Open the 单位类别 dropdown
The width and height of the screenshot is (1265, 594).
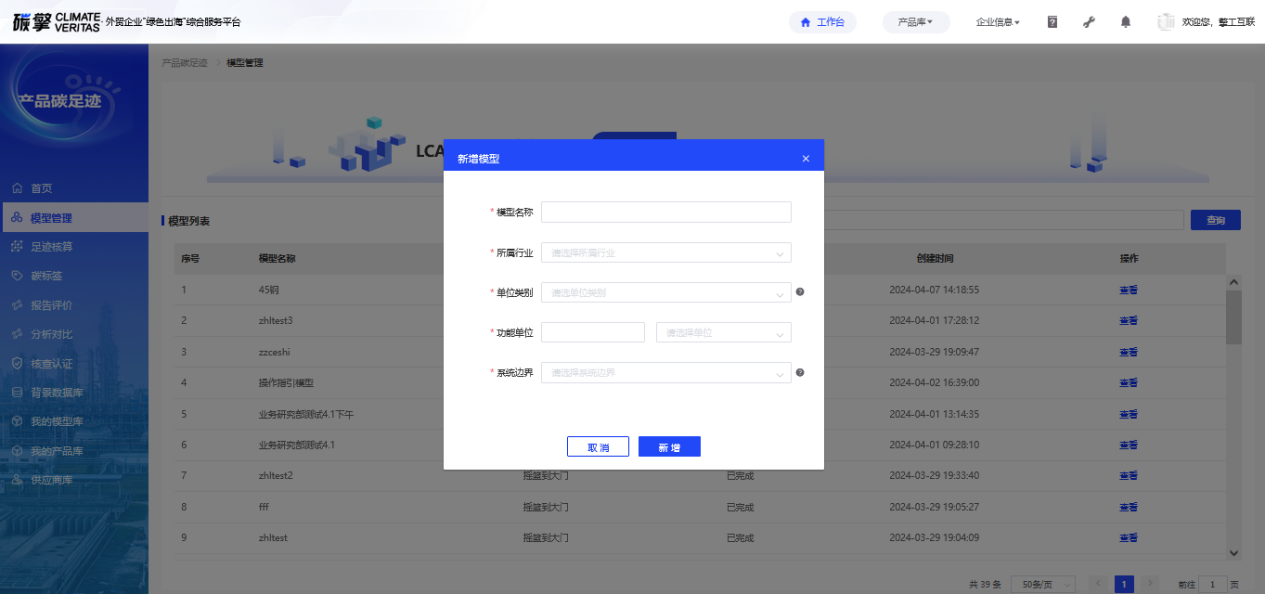666,293
